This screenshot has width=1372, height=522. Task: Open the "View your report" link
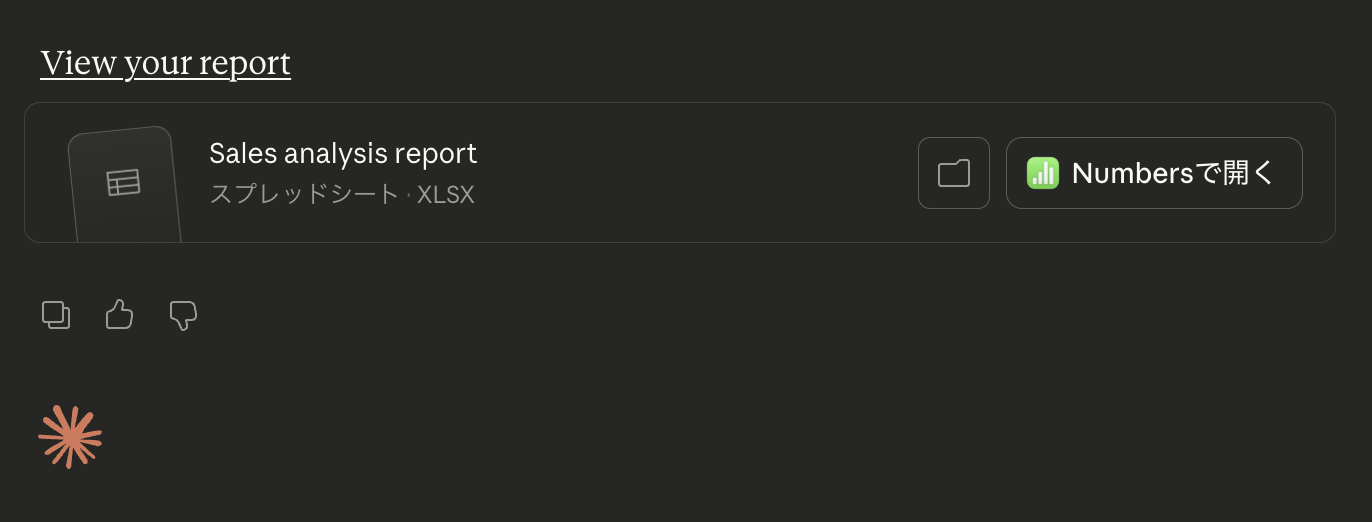coord(165,63)
